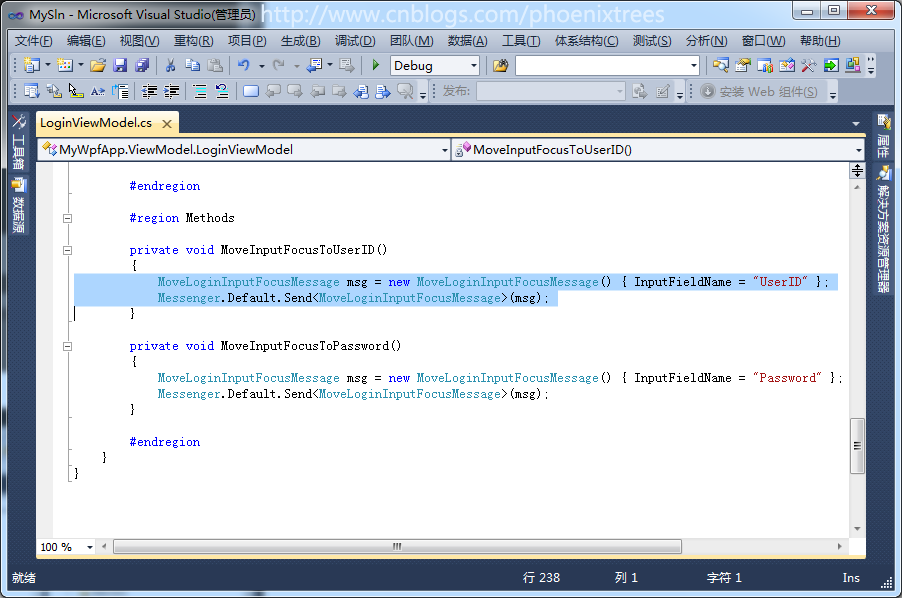Open the 解决方案资源管理器 side tab
The height and width of the screenshot is (598, 902).
click(x=884, y=229)
